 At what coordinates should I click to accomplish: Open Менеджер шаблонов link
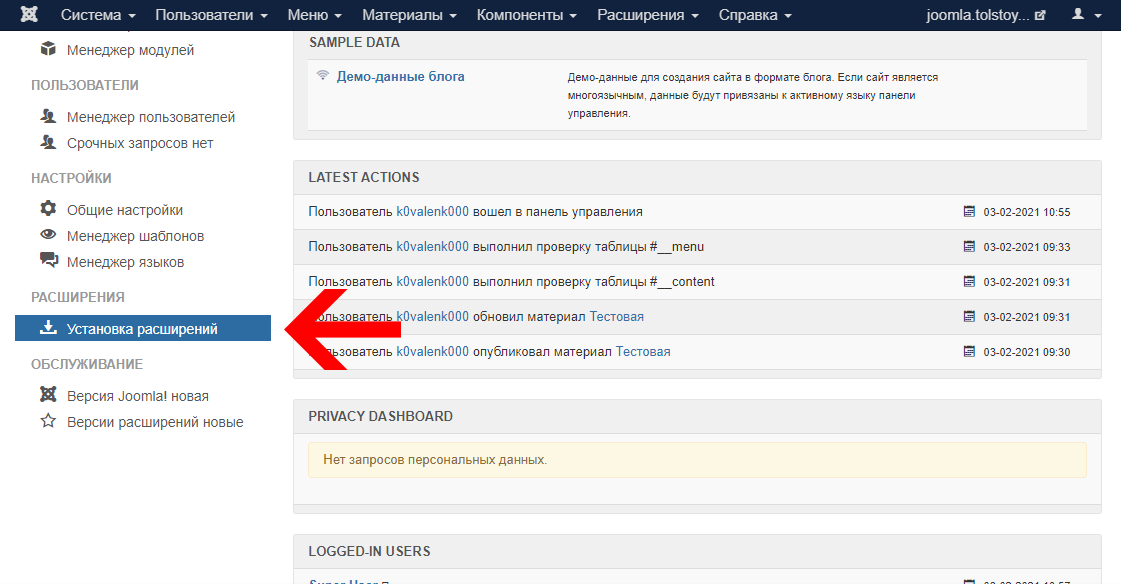point(135,236)
